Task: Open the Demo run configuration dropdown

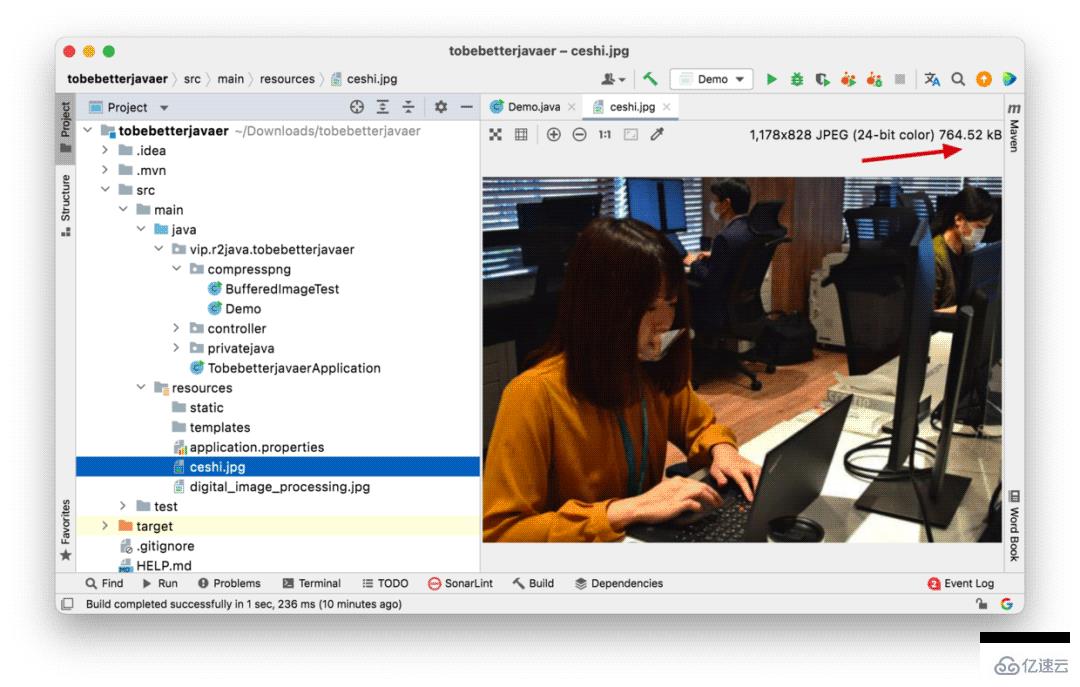Action: point(712,79)
